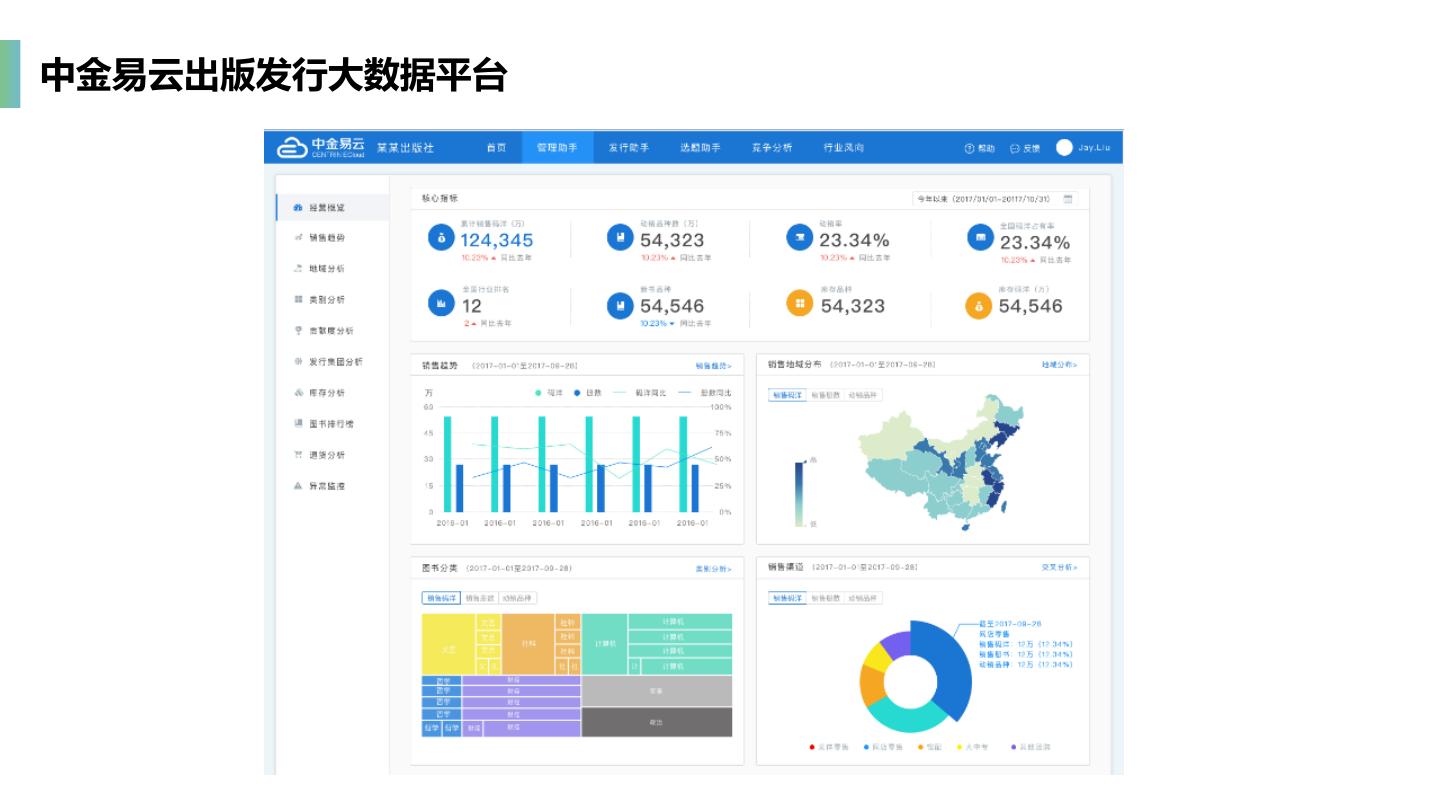
Task: Click the light gray treemap block
Action: (656, 691)
